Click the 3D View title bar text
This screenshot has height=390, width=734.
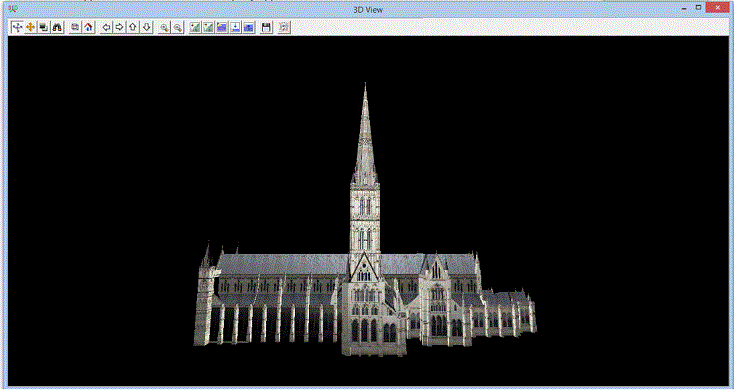click(x=367, y=9)
